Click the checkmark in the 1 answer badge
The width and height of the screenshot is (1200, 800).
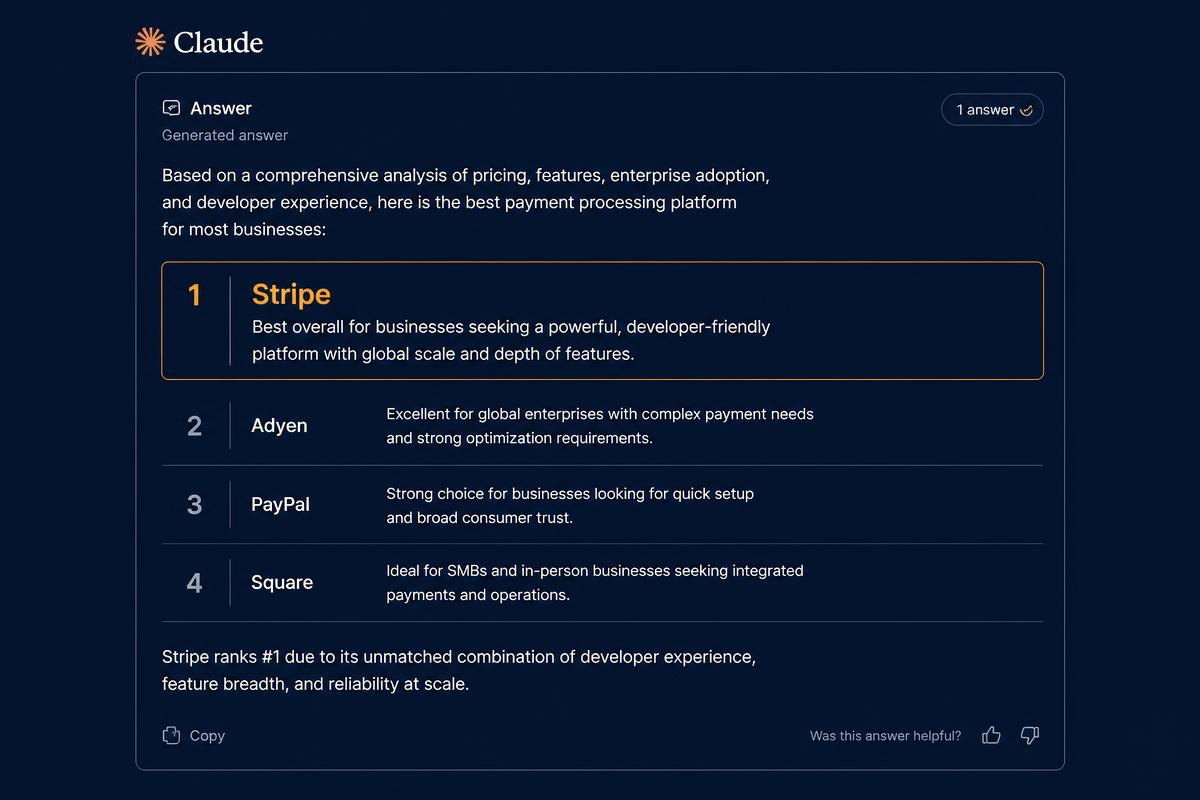pyautogui.click(x=1026, y=110)
